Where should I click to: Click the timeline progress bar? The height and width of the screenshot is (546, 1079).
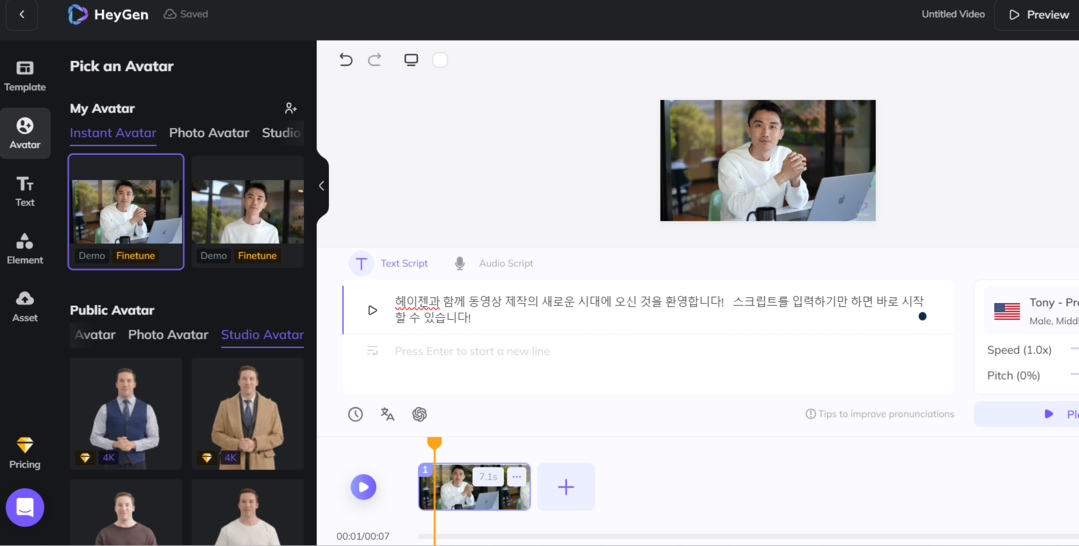coord(749,536)
